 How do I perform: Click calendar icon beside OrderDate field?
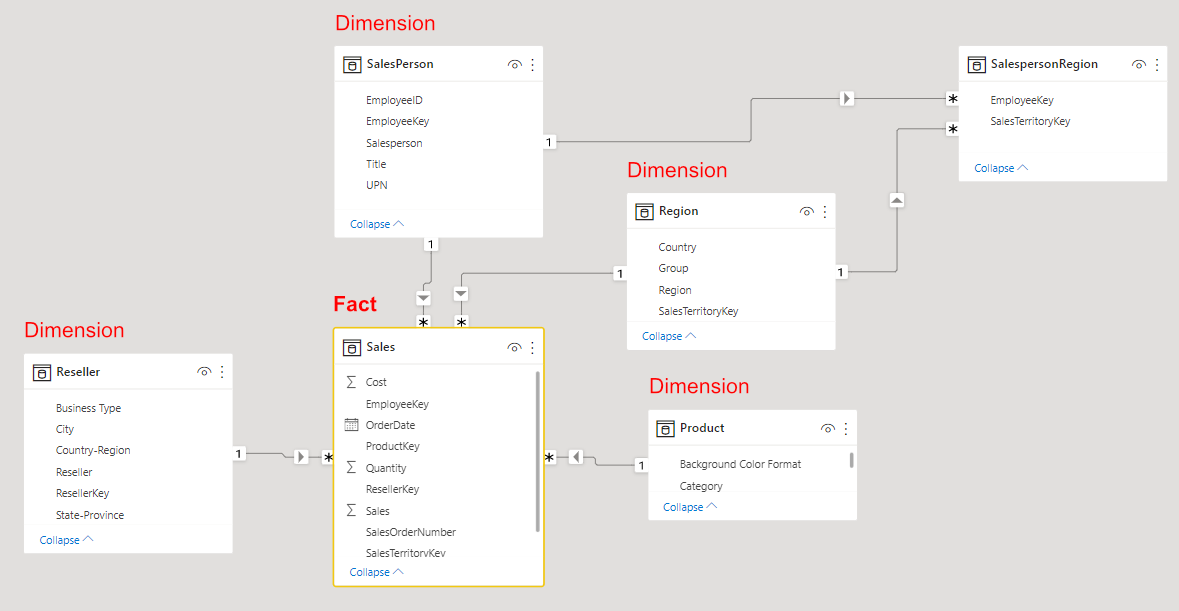click(351, 425)
